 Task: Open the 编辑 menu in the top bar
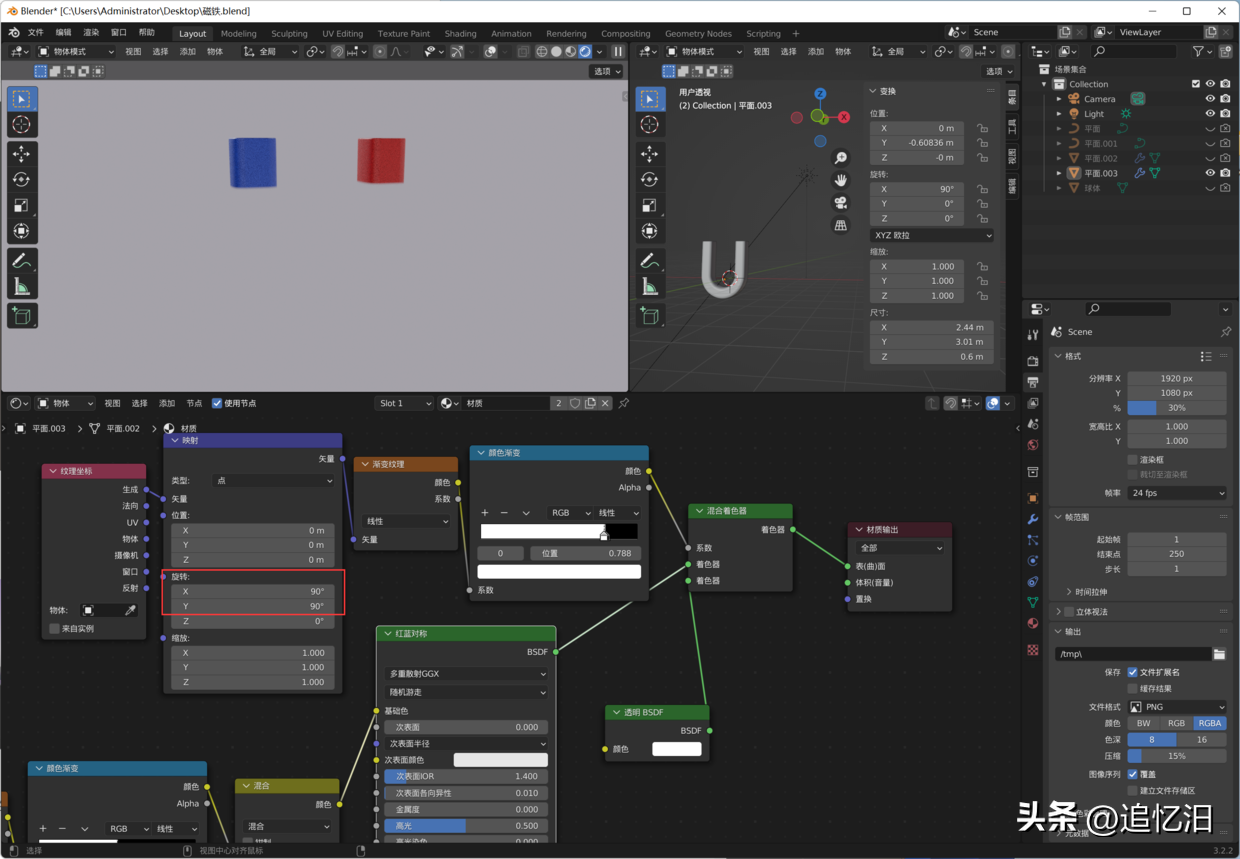(x=66, y=31)
